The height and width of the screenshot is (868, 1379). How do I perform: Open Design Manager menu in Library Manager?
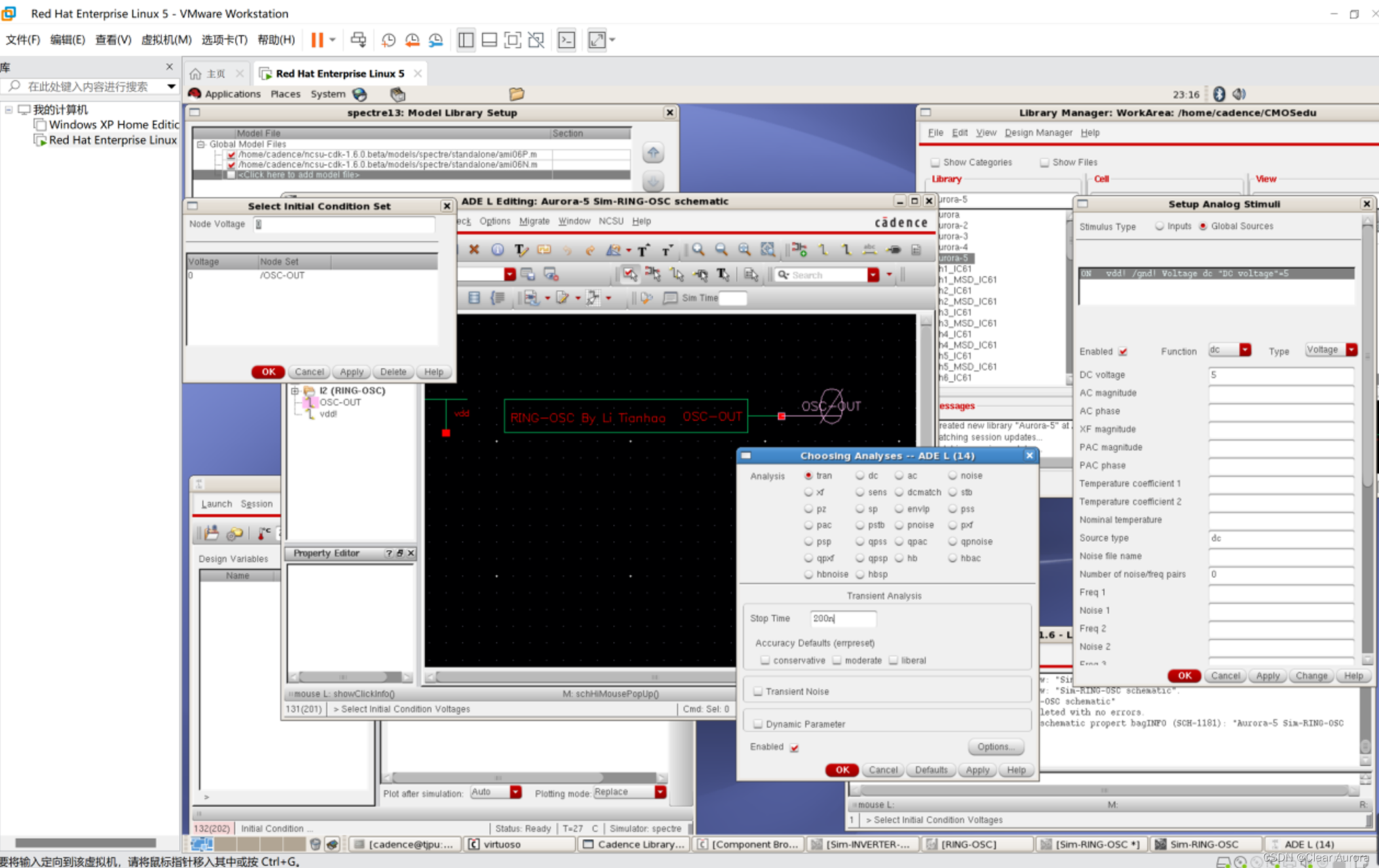1038,133
